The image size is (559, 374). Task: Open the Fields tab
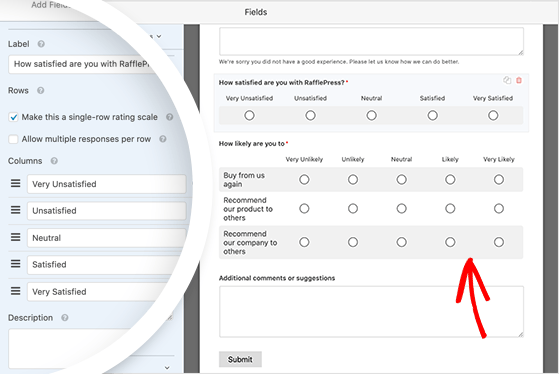256,12
